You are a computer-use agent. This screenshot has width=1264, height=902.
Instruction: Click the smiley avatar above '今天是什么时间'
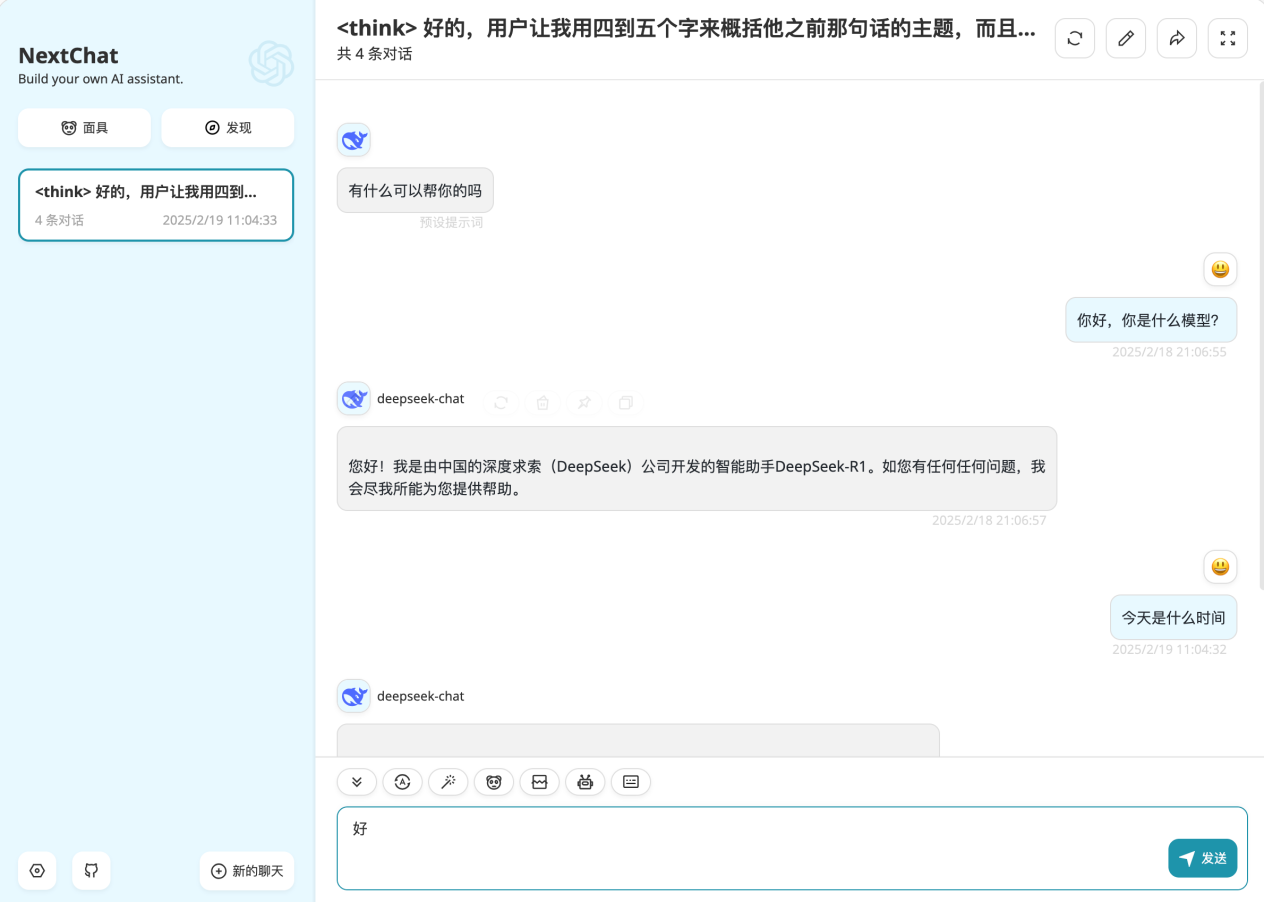pos(1220,567)
